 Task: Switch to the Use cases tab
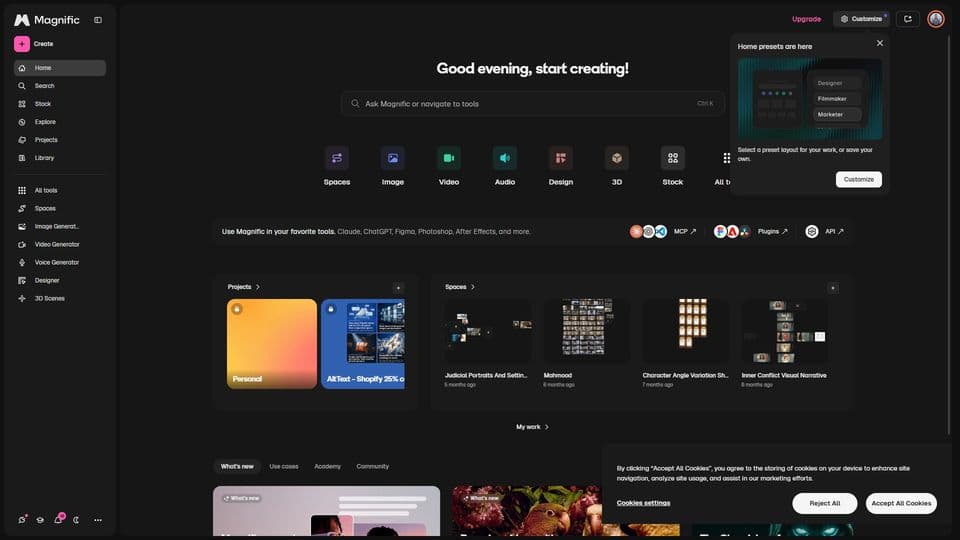284,467
